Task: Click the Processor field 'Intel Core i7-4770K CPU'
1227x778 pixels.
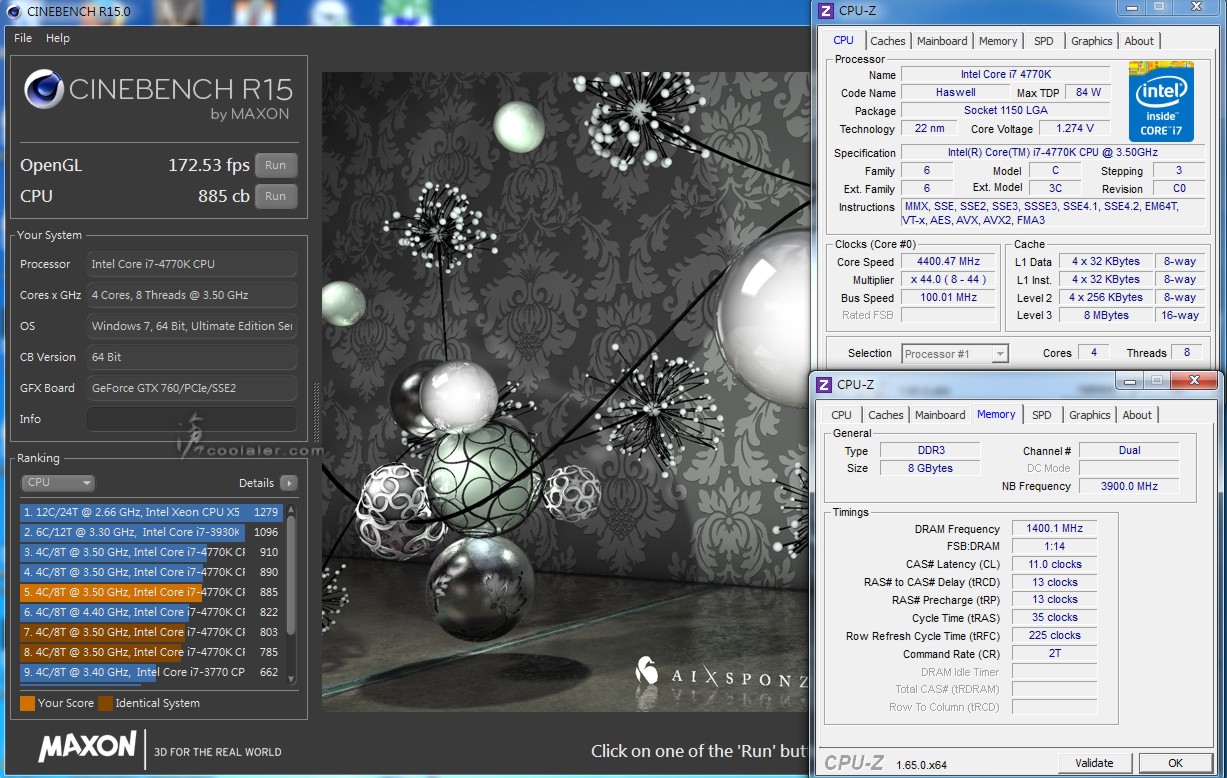Action: coord(192,264)
